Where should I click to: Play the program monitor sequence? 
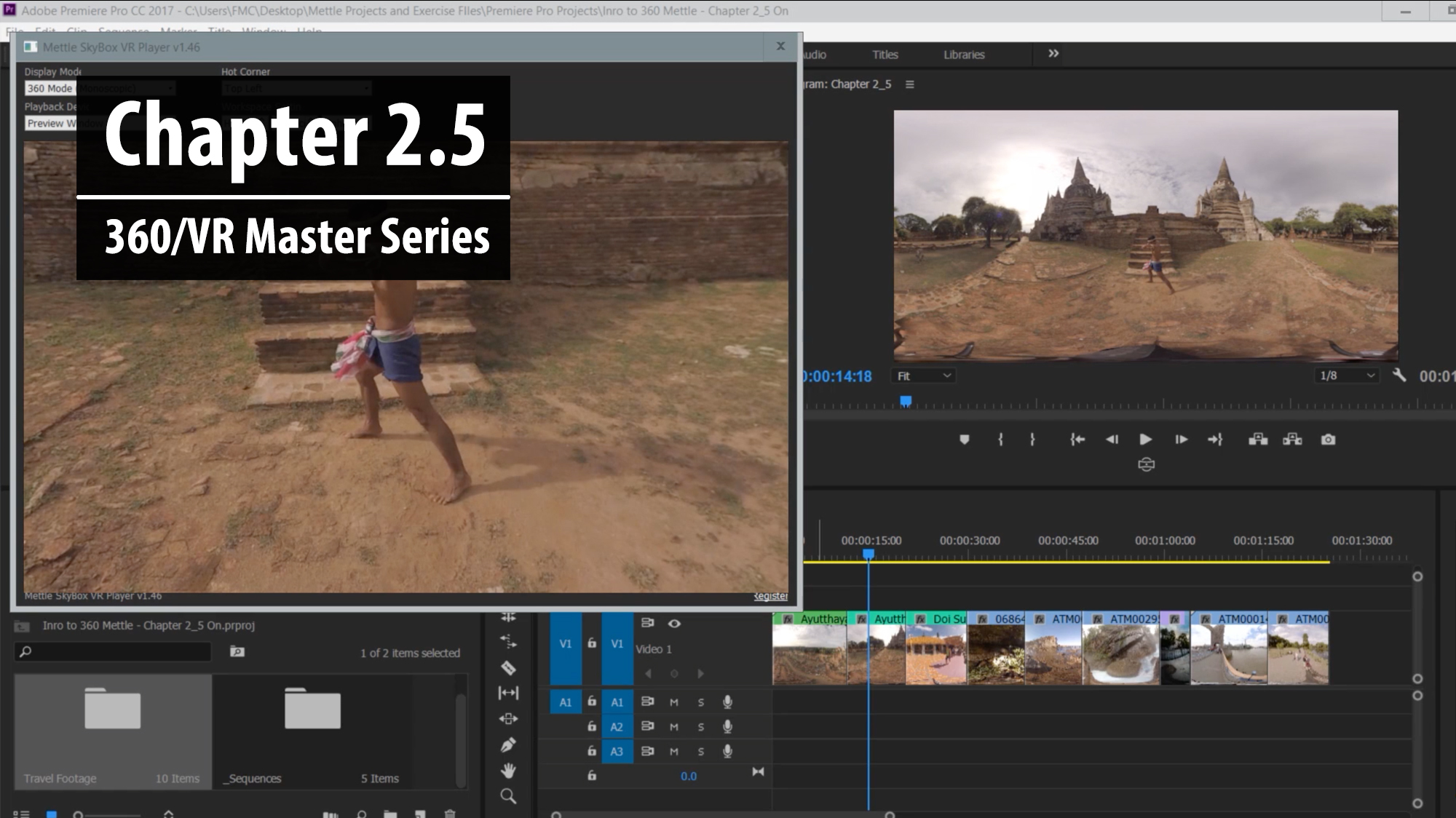coord(1145,440)
